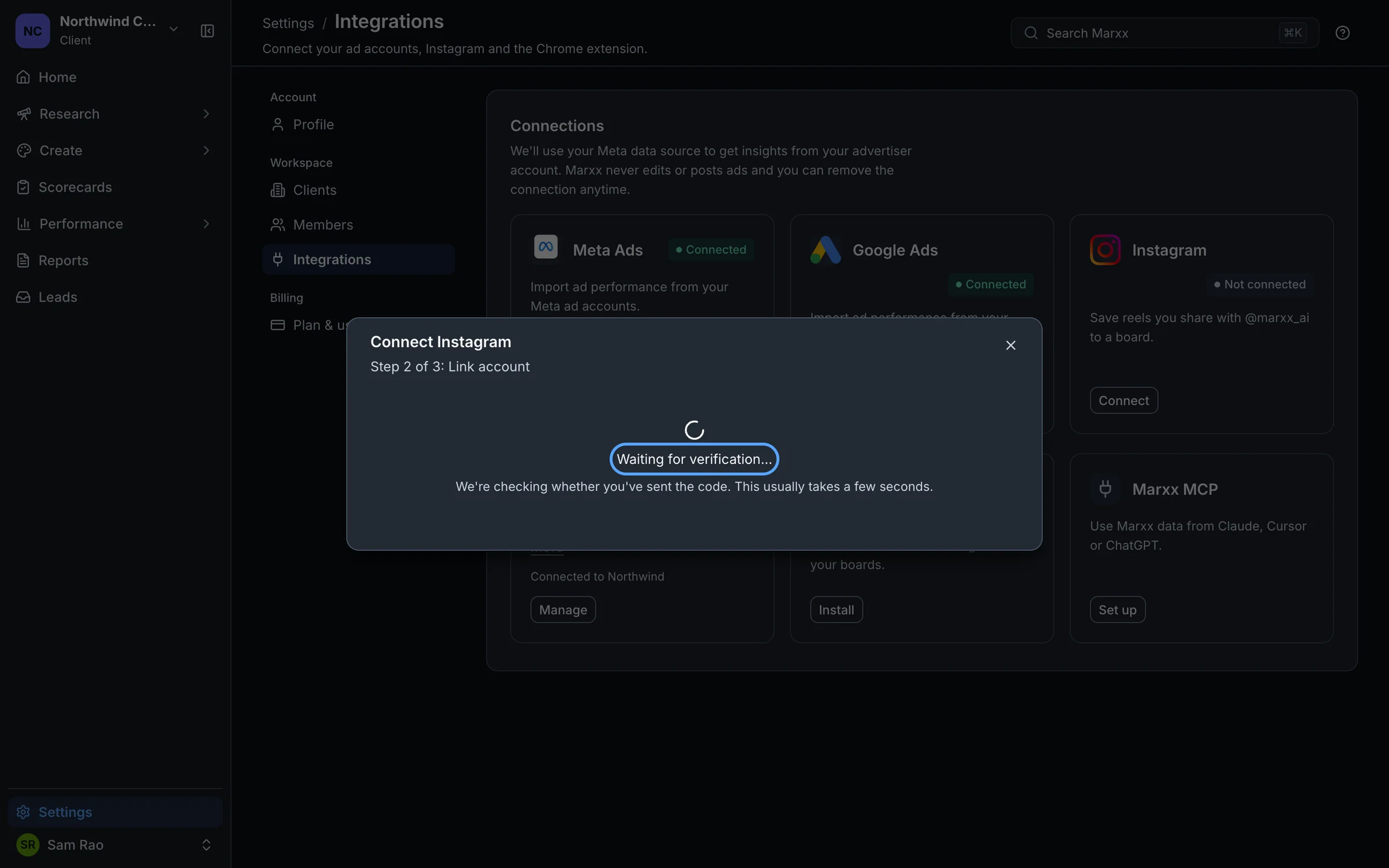Click the Meta Ads logo
1389x868 pixels.
pos(546,247)
